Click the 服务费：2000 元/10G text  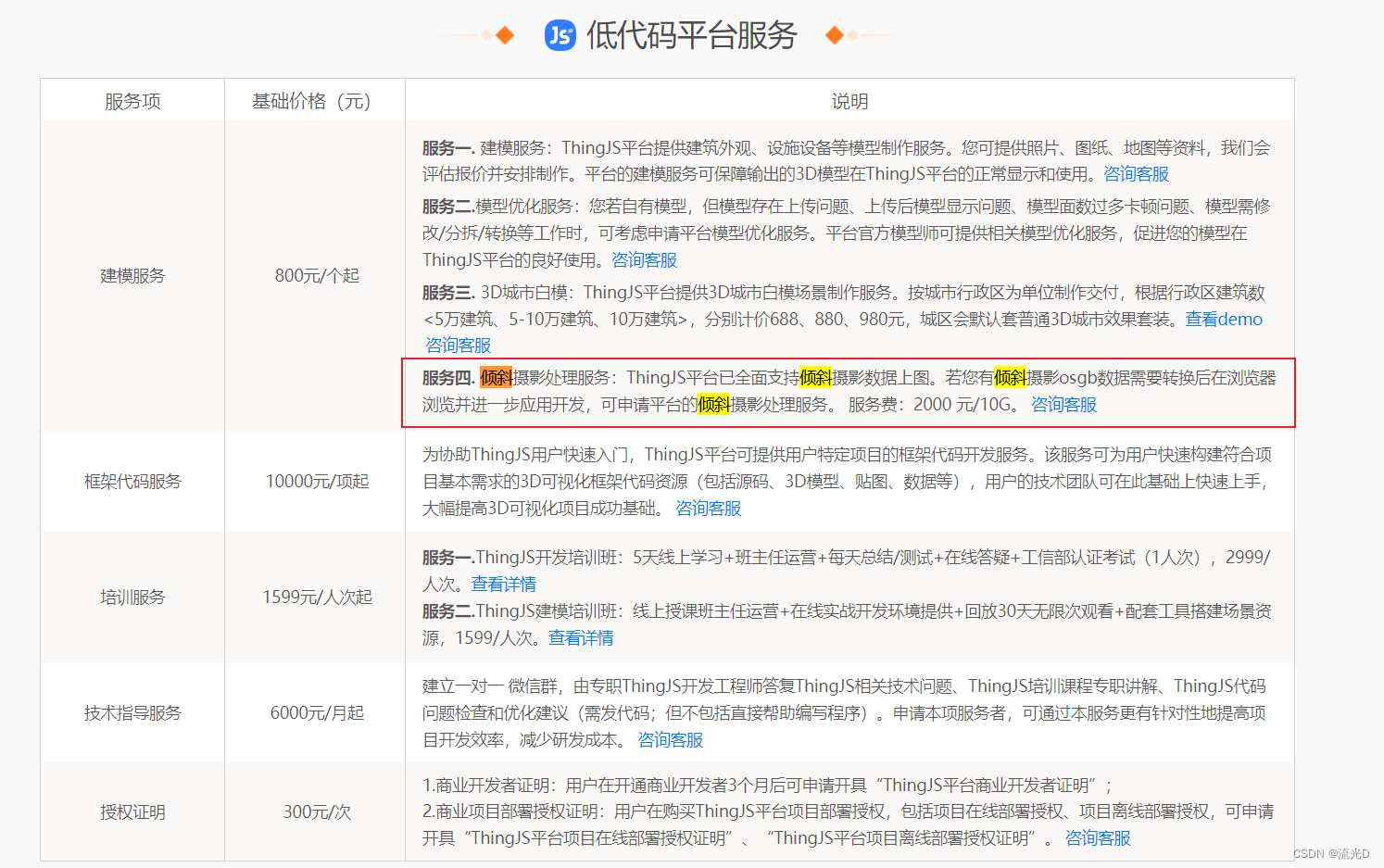(930, 405)
